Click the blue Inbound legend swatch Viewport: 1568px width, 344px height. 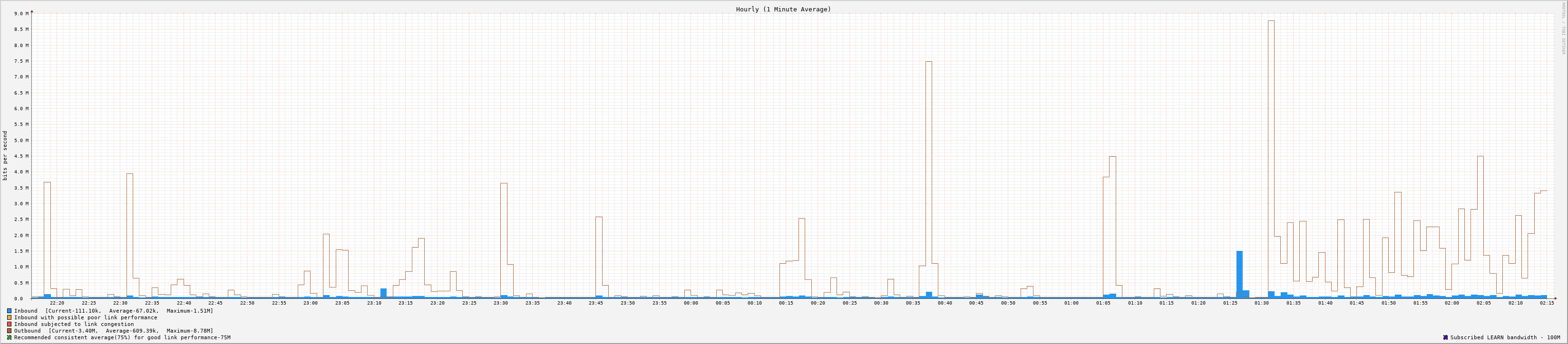click(9, 311)
